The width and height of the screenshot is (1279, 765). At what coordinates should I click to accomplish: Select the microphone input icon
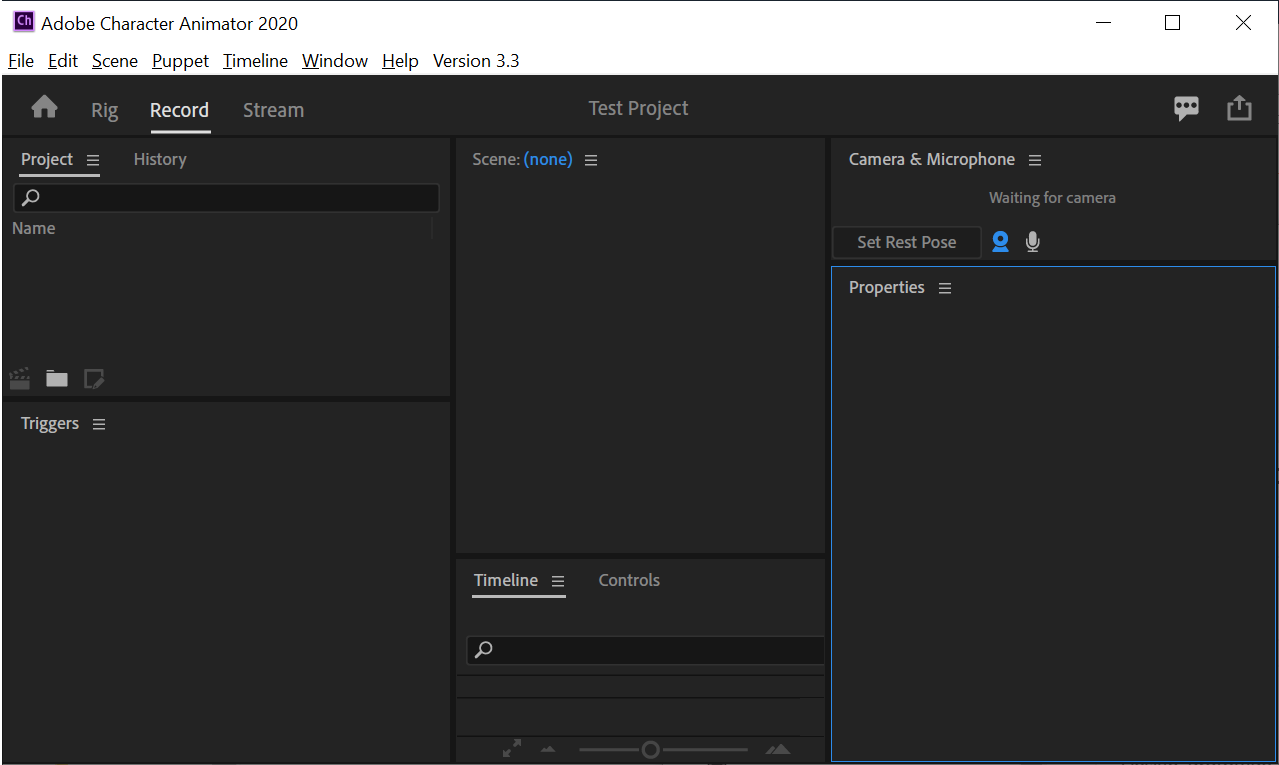click(x=1032, y=241)
